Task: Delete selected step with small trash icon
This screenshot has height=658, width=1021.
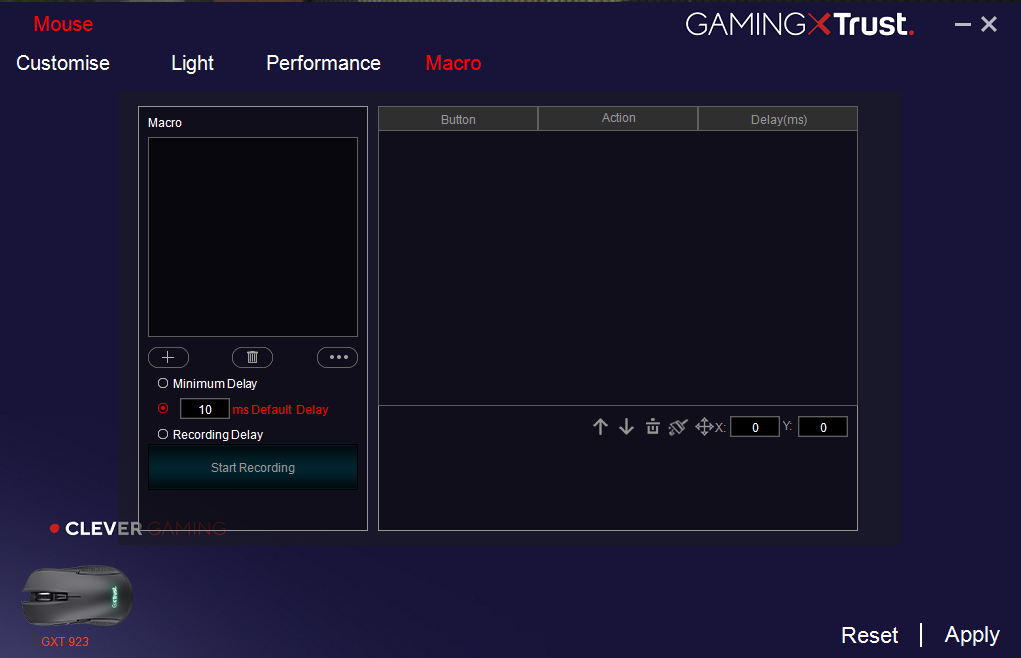Action: pyautogui.click(x=652, y=427)
